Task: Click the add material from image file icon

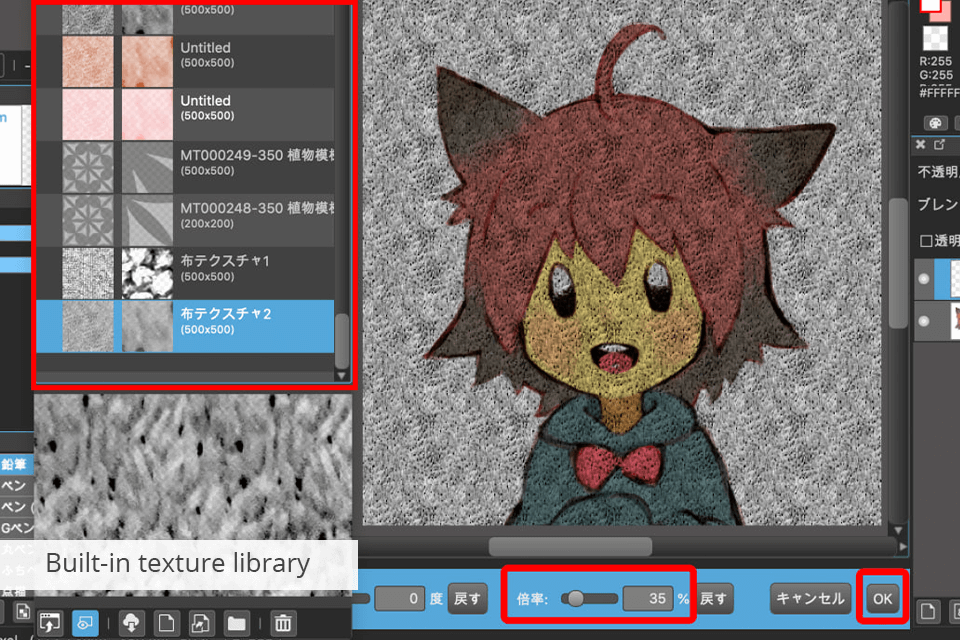Action: [x=200, y=623]
